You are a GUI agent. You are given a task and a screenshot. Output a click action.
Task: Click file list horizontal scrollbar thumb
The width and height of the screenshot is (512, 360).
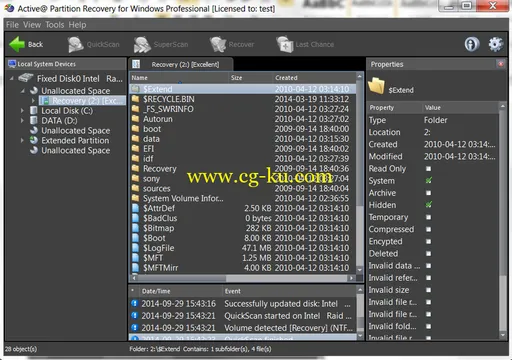pyautogui.click(x=181, y=278)
